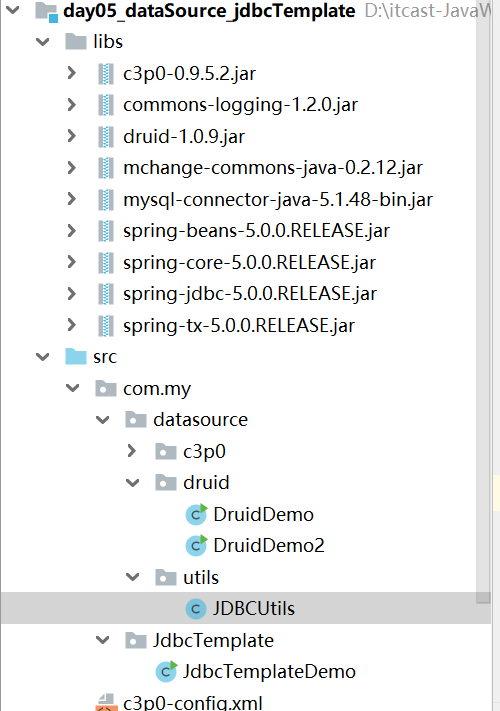Click the JdbcTemplateDemo class icon

(x=166, y=672)
